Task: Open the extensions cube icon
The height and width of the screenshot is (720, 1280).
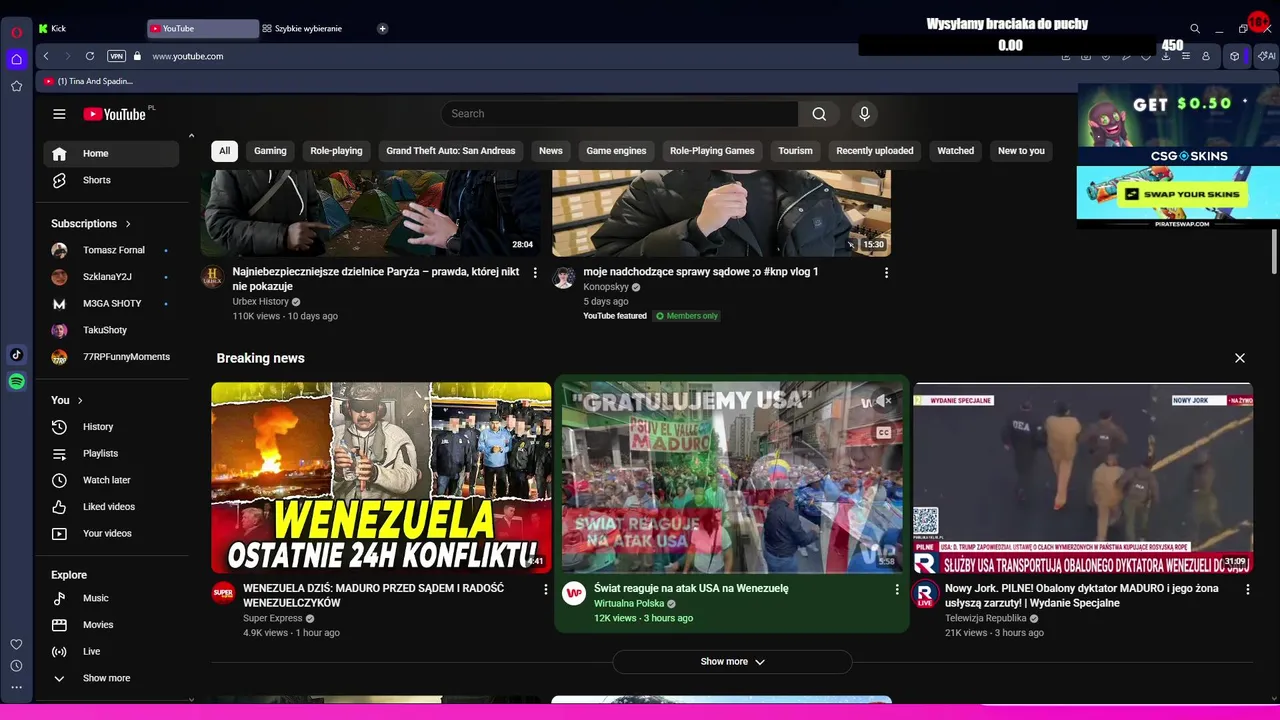Action: click(1235, 56)
